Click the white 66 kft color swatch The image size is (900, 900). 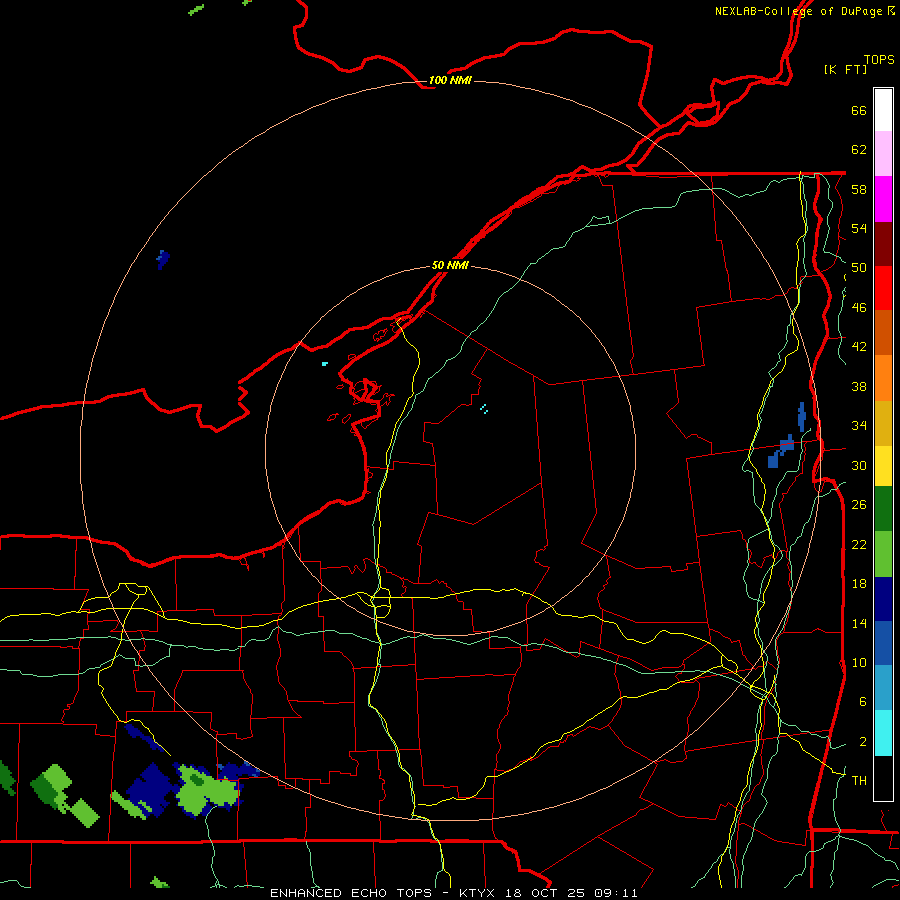[x=883, y=110]
